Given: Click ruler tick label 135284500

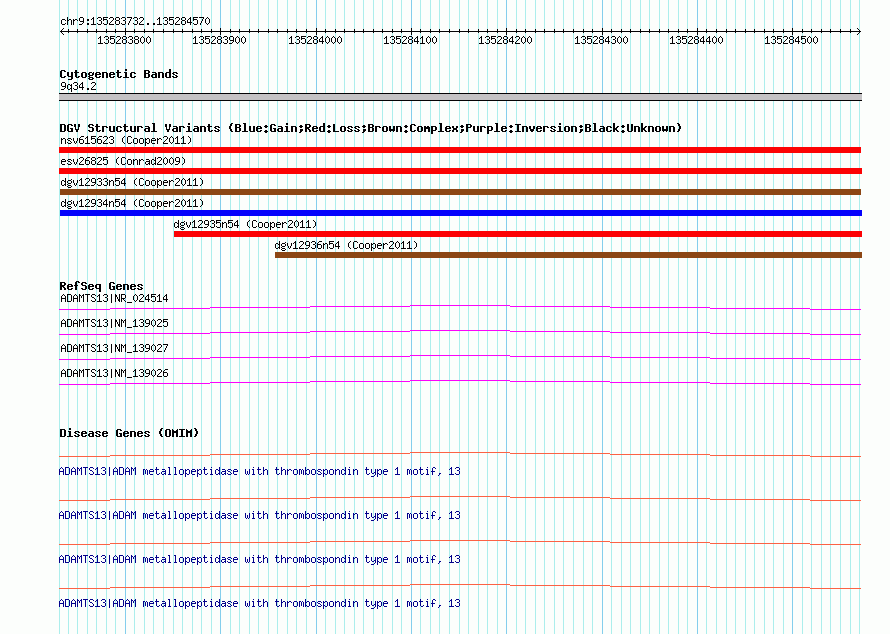Looking at the screenshot, I should (x=791, y=40).
